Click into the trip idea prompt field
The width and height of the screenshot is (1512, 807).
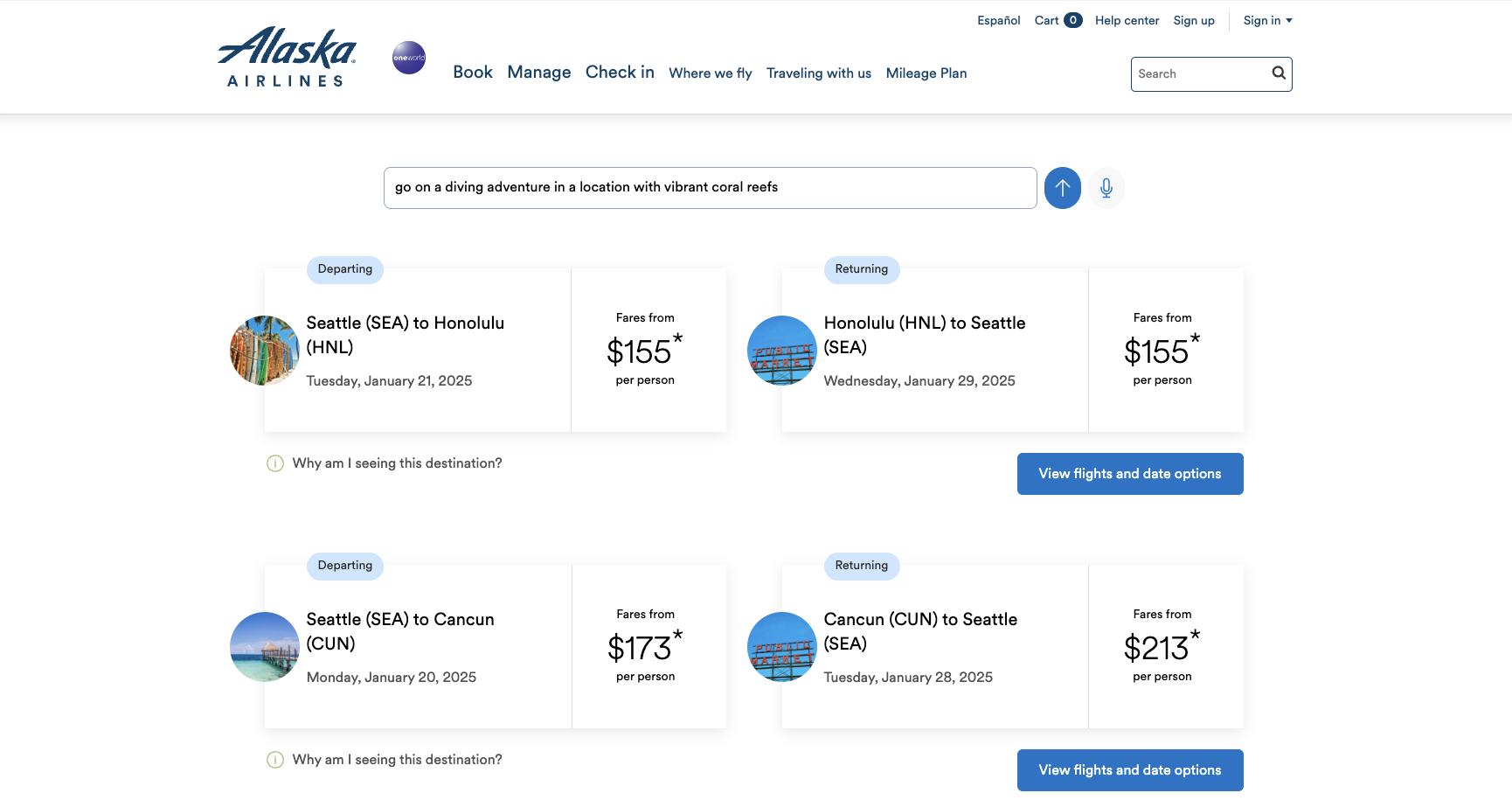click(711, 188)
